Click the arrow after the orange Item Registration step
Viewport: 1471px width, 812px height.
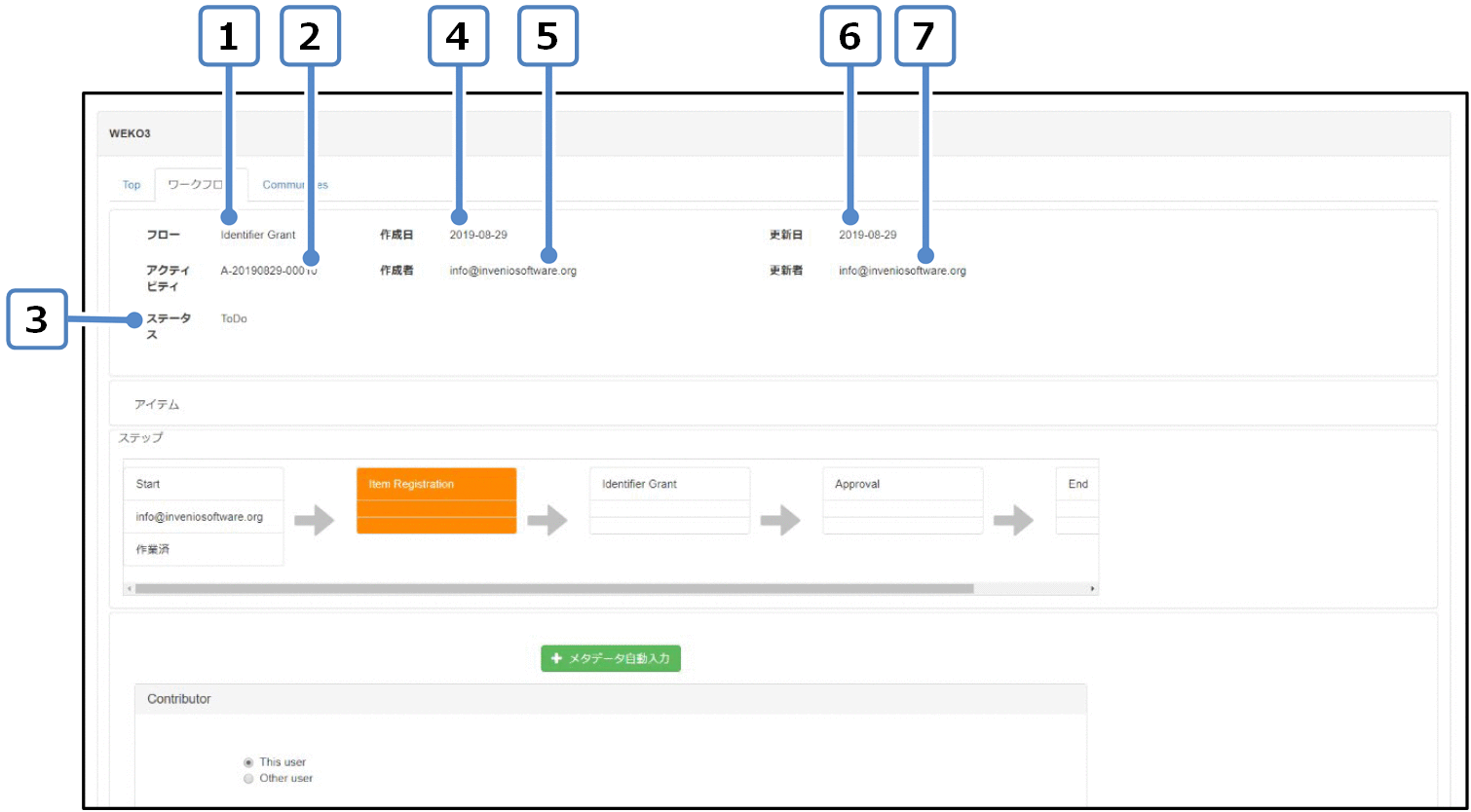[547, 521]
